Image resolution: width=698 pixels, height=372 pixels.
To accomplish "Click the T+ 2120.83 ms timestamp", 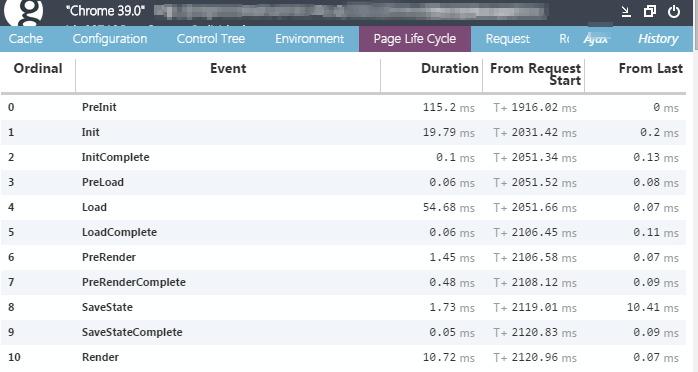I will coord(535,332).
